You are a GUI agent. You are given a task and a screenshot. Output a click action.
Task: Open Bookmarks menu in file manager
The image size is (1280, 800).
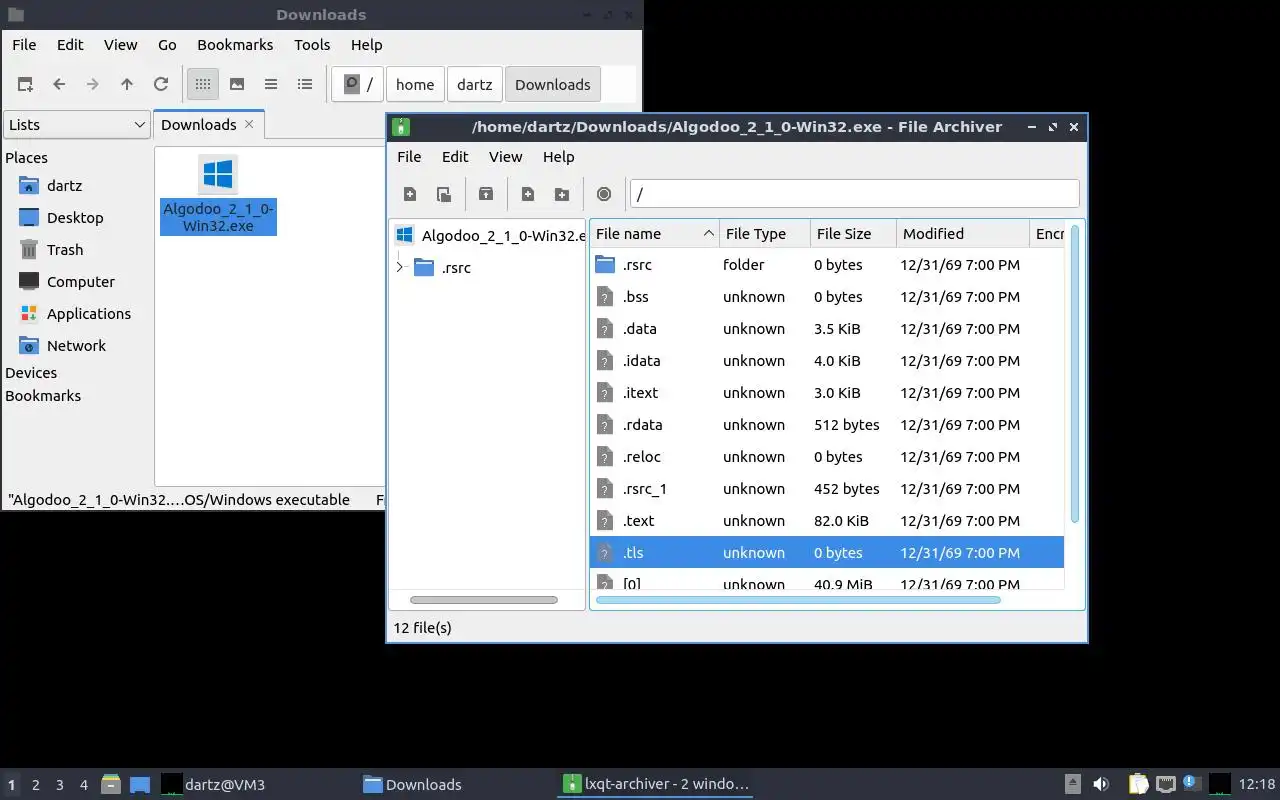pos(235,45)
